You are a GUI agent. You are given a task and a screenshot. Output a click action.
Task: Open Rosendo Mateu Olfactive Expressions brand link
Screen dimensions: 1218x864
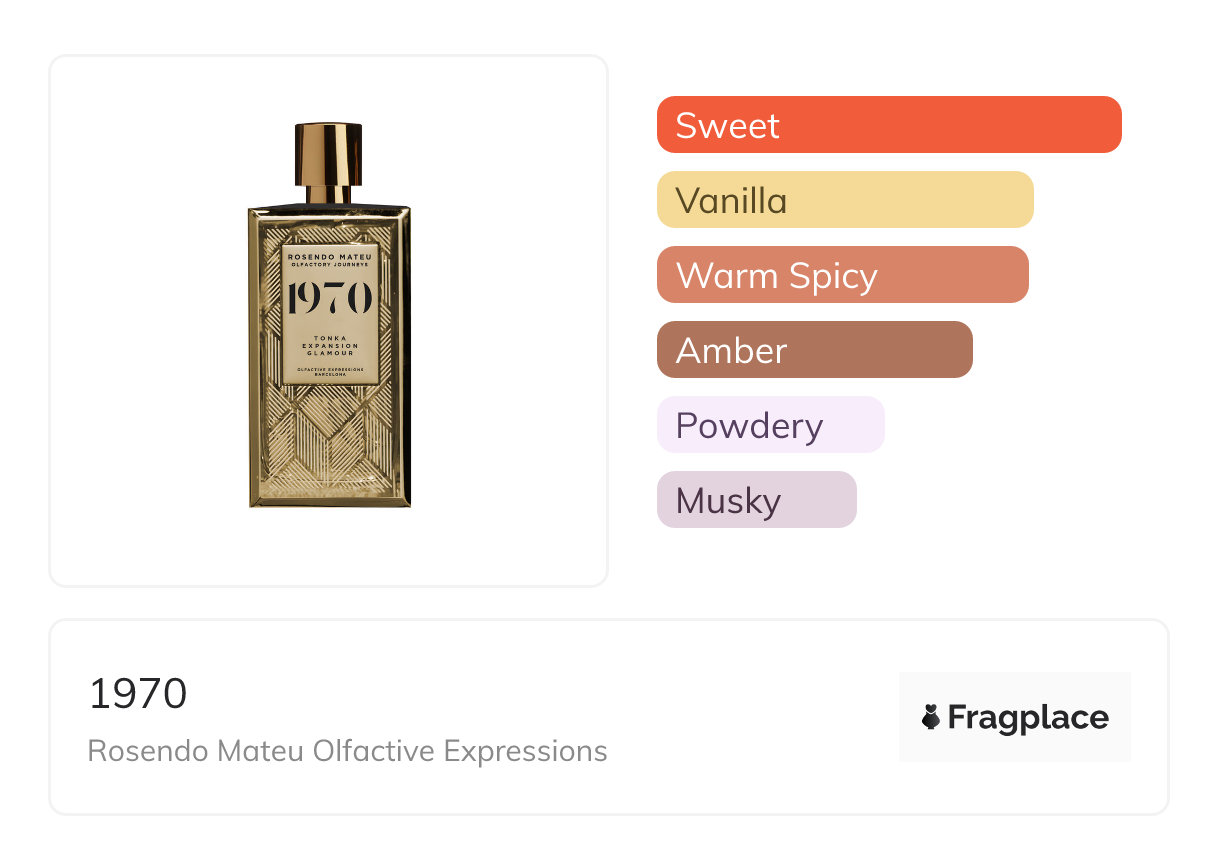pos(347,751)
